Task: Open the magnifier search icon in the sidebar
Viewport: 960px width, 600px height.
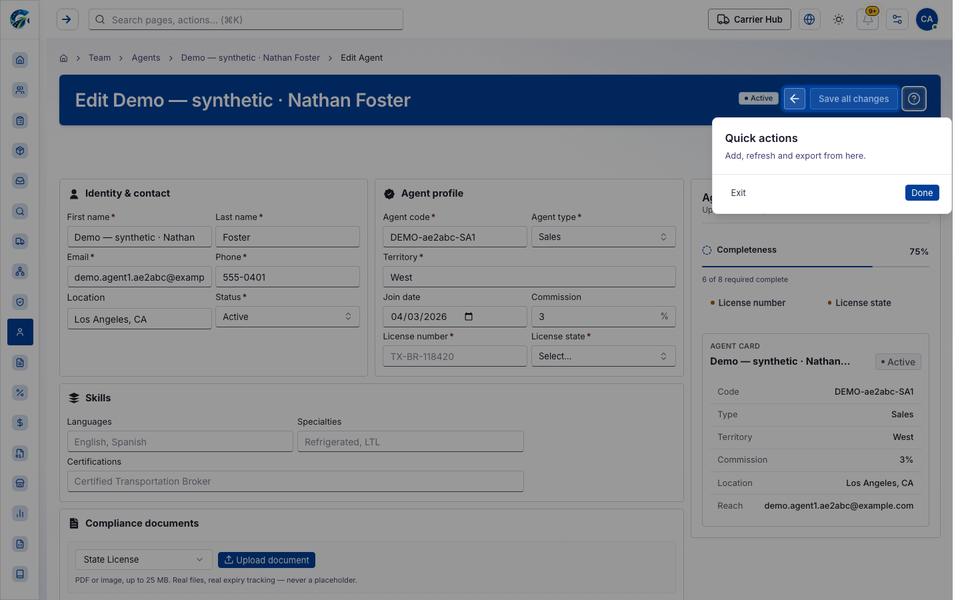Action: (20, 211)
